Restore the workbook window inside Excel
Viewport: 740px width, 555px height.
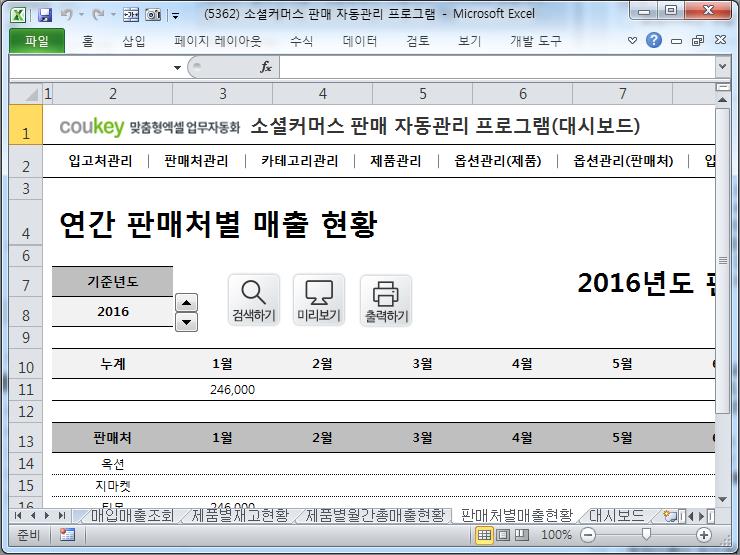[x=698, y=41]
